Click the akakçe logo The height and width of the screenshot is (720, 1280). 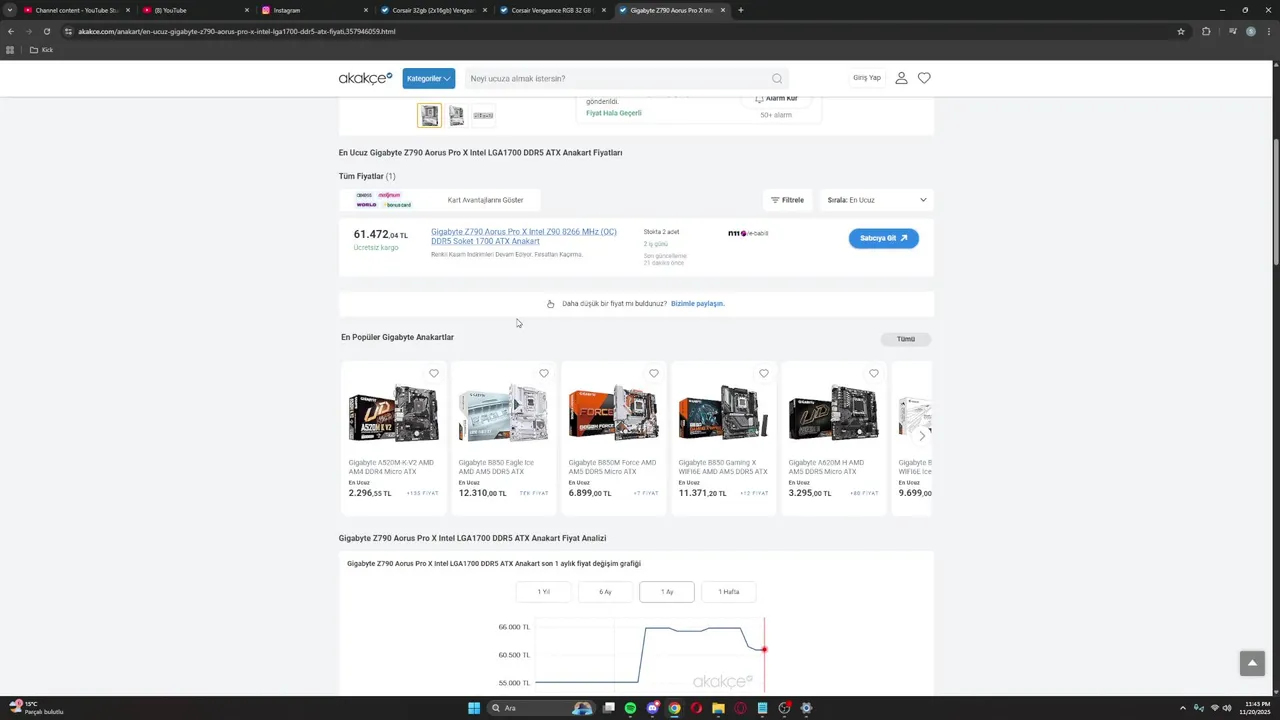tap(365, 78)
